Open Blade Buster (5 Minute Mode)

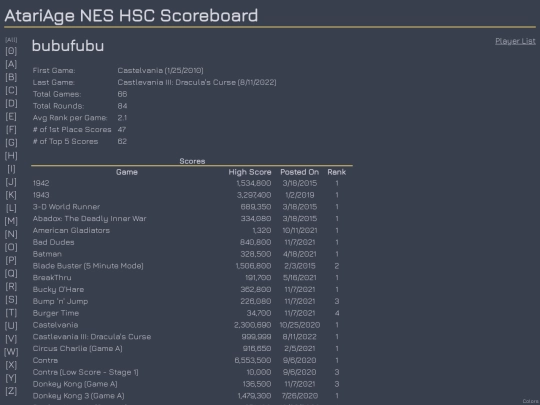88,266
